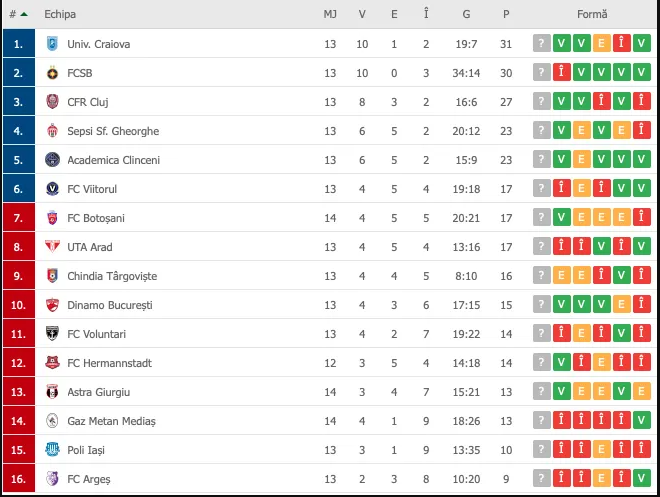This screenshot has width=660, height=497.
Task: Click the FCSB club crest icon
Action: point(53,73)
